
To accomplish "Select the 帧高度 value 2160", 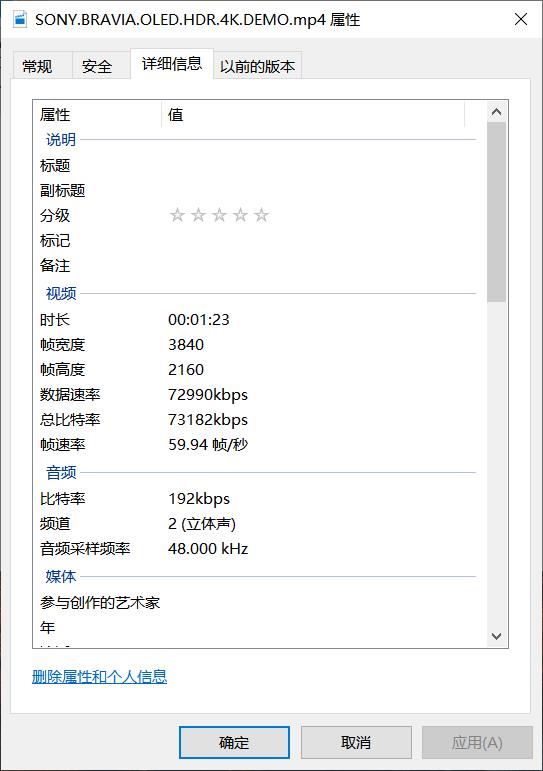I will point(186,370).
